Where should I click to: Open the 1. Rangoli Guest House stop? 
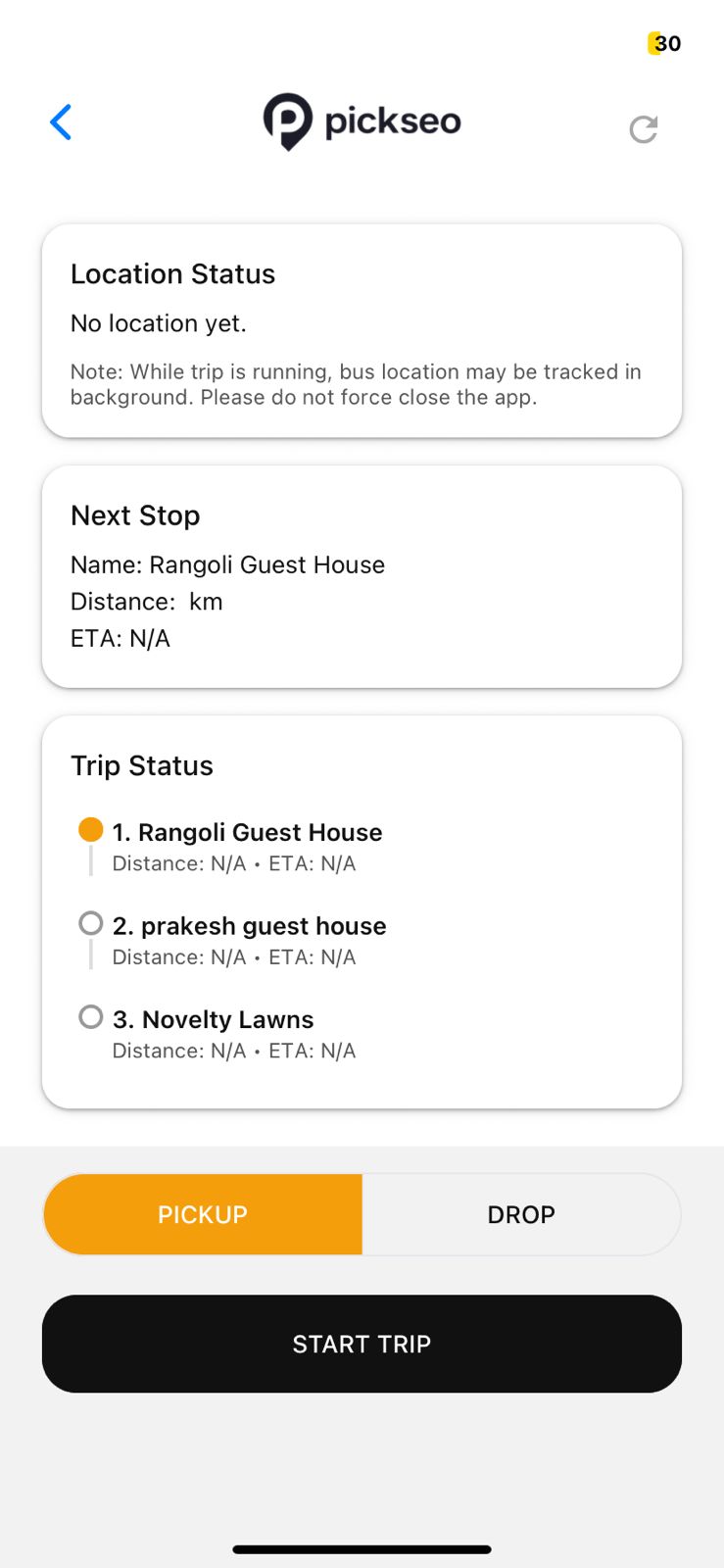(x=247, y=832)
